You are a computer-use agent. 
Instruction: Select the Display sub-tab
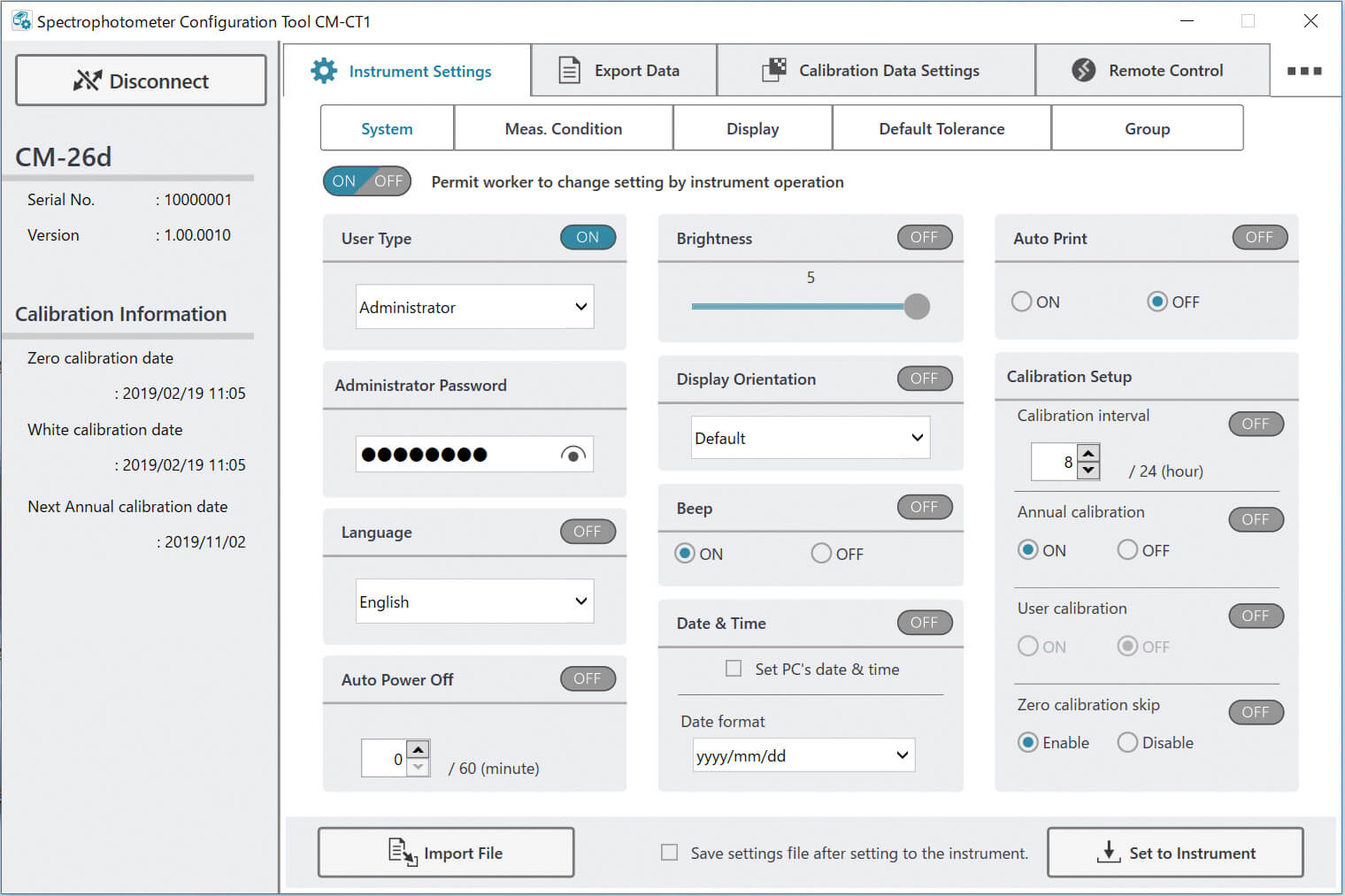click(x=753, y=128)
